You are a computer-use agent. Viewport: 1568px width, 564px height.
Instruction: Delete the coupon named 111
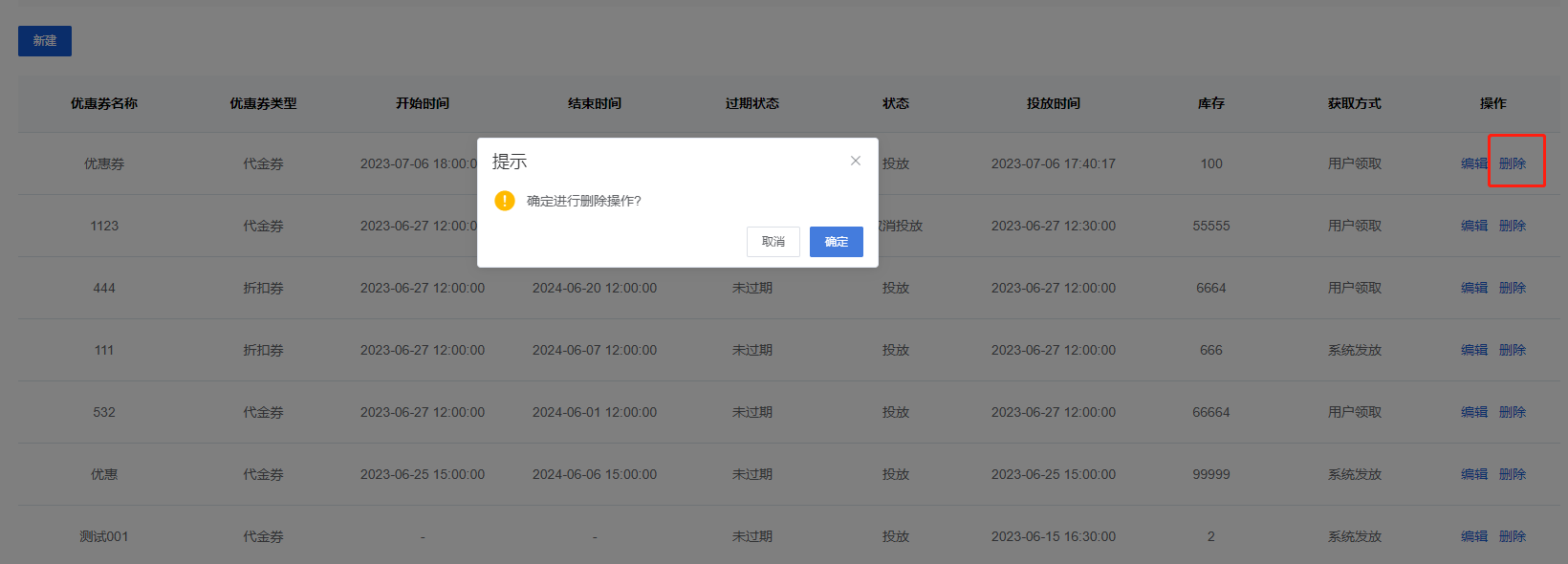coord(1513,350)
